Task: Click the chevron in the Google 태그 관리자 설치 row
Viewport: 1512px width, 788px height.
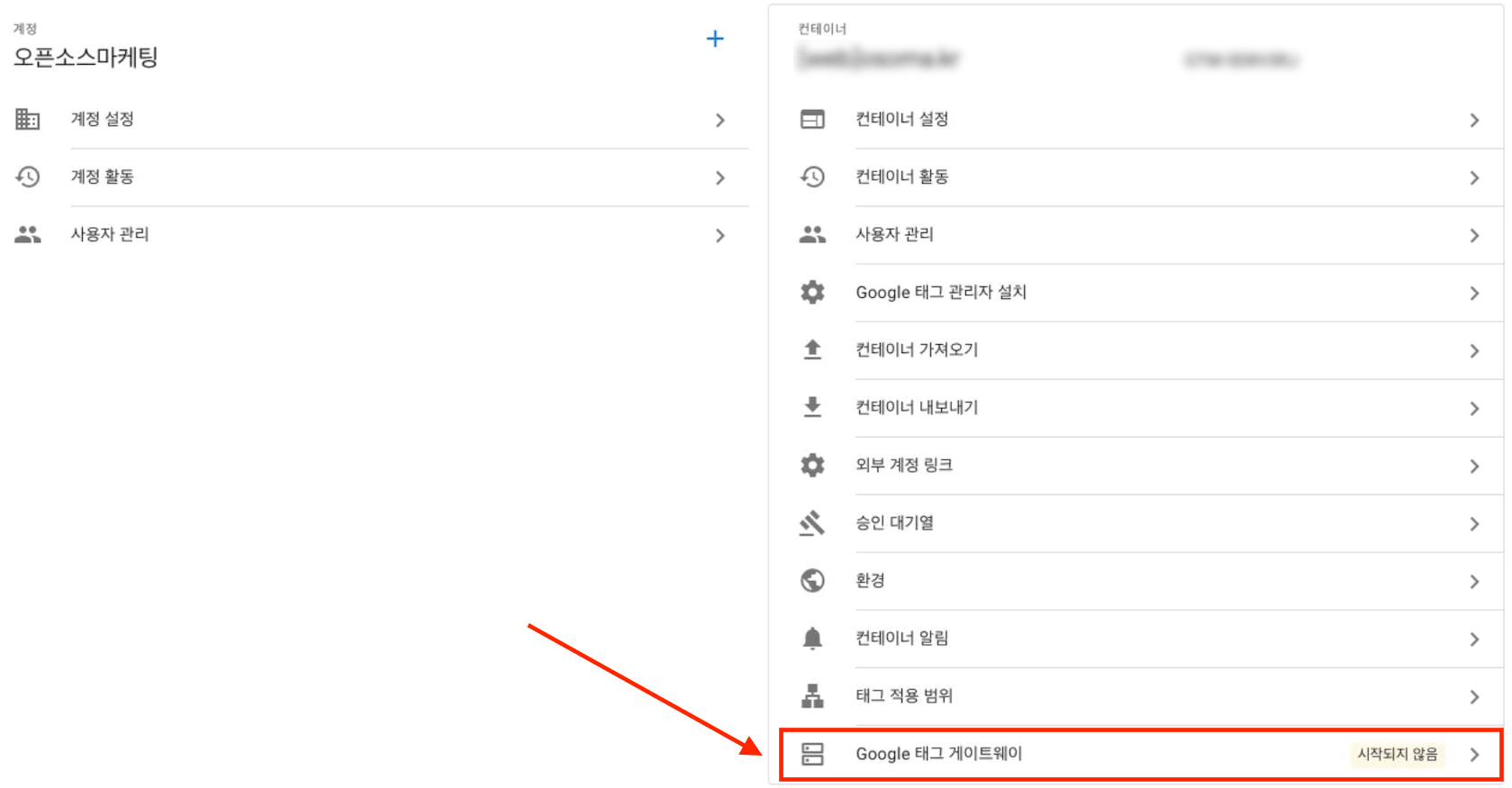Action: coord(1474,293)
